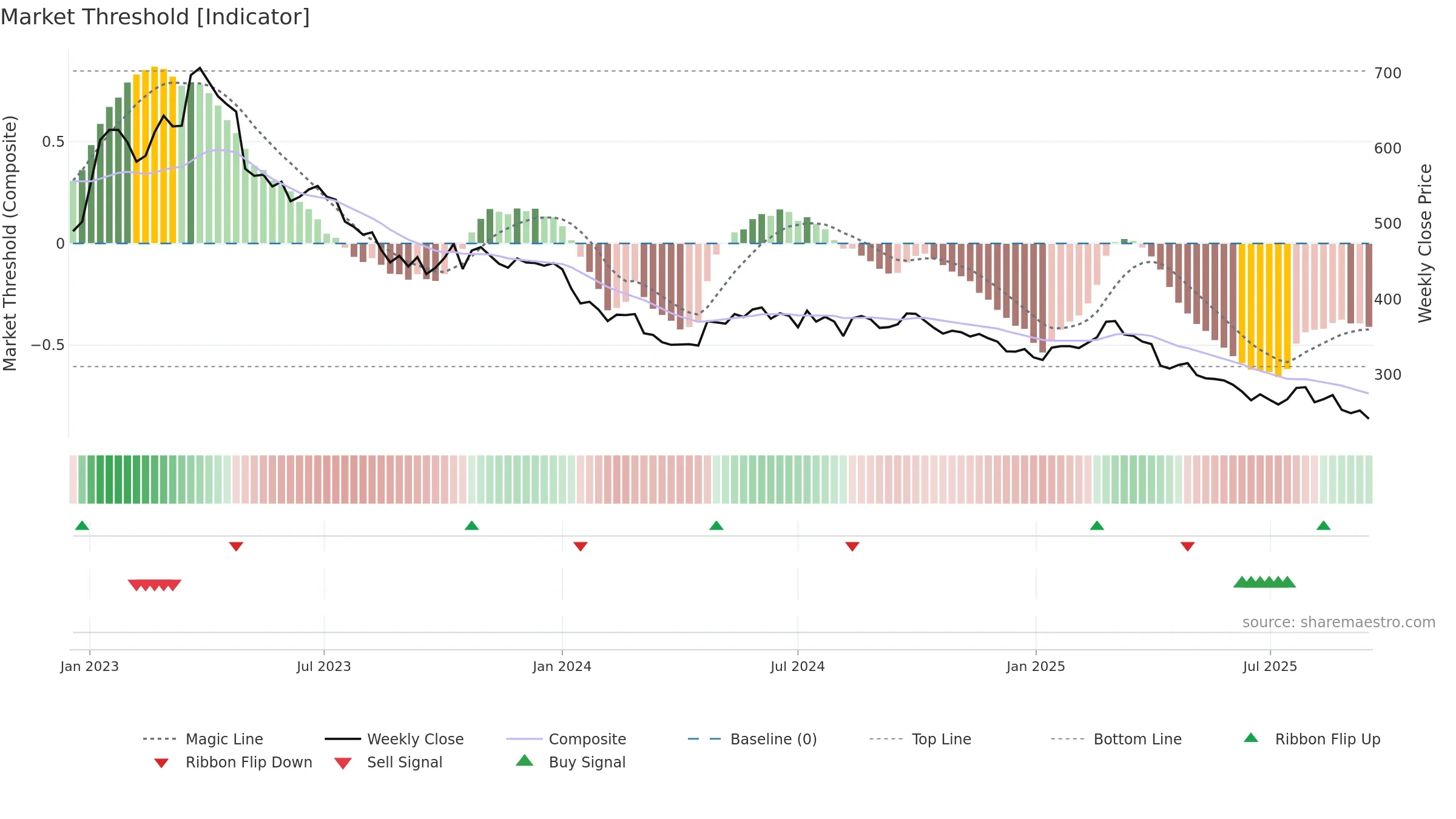Click the green Buy Signal legend triangle
The width and height of the screenshot is (1456, 819).
pos(524,760)
